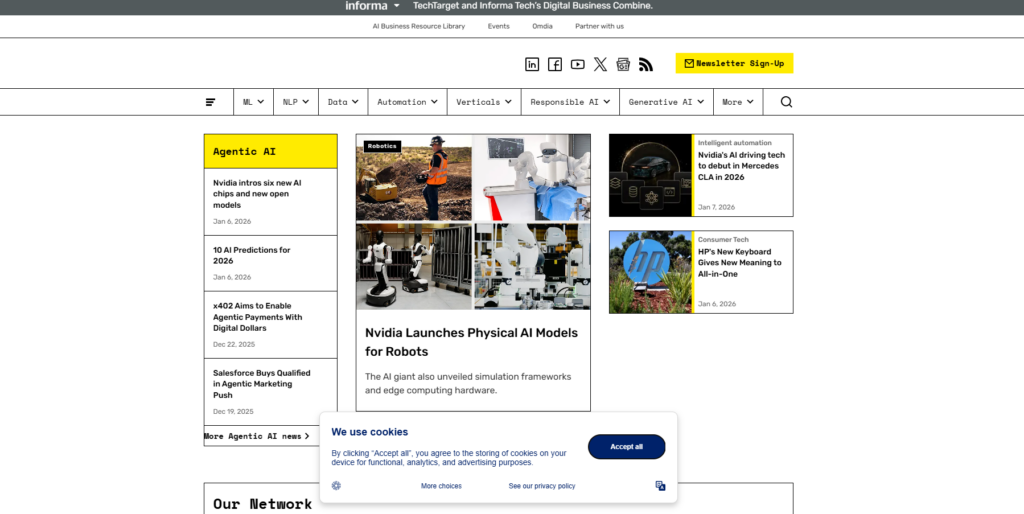Screen dimensions: 1024x514
Task: Click the Robotics tag on featured image
Action: (382, 146)
